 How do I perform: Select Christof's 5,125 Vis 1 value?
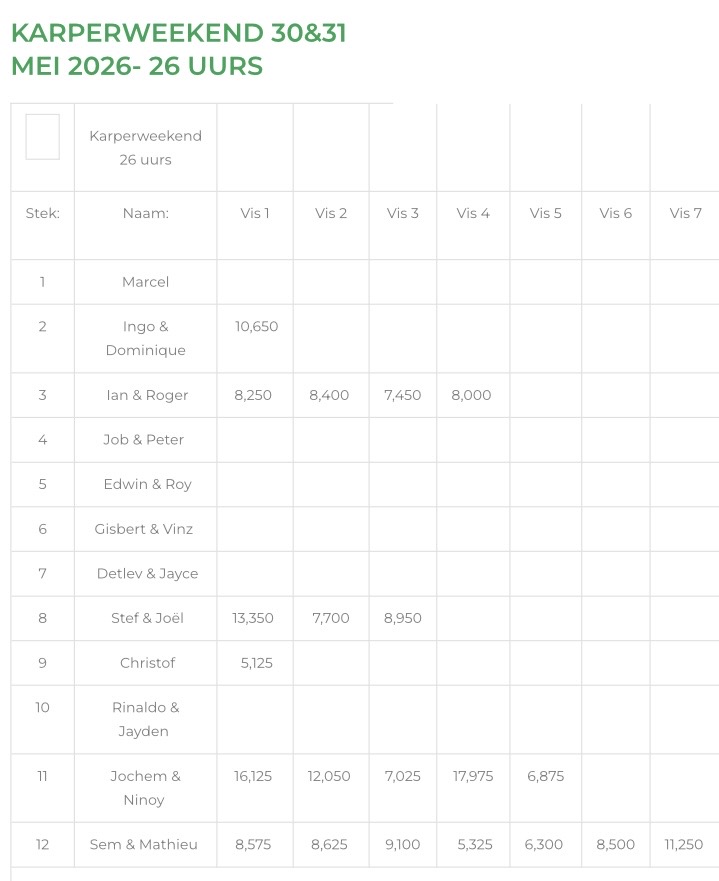pyautogui.click(x=257, y=663)
